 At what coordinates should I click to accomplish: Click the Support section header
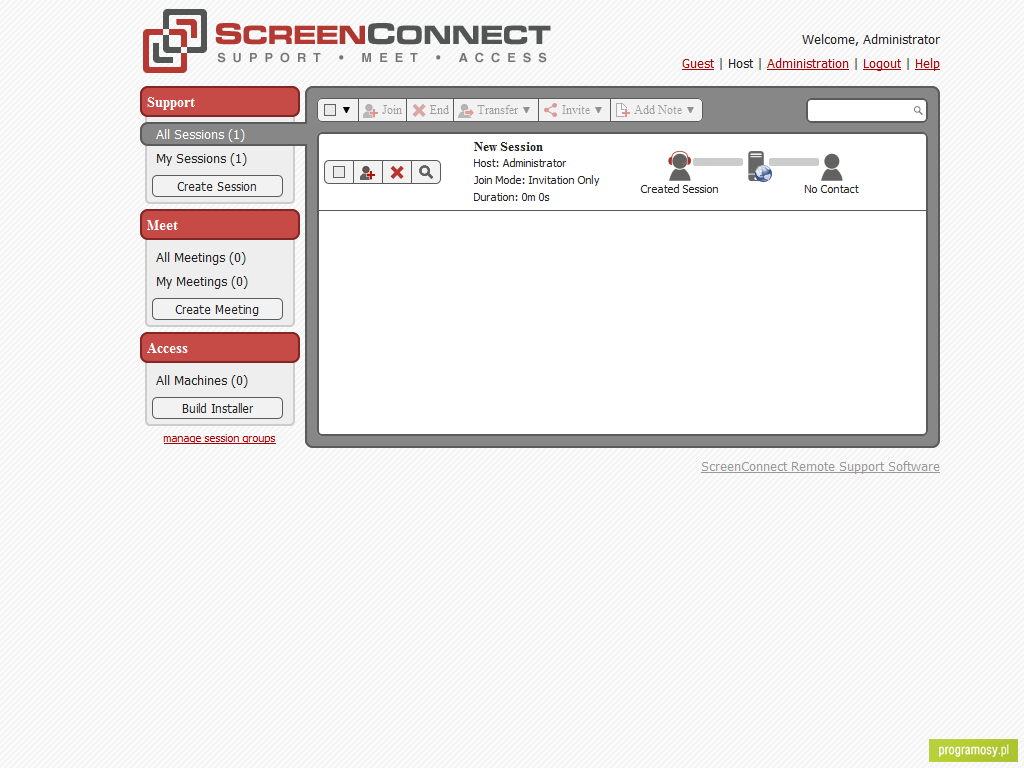click(x=220, y=102)
